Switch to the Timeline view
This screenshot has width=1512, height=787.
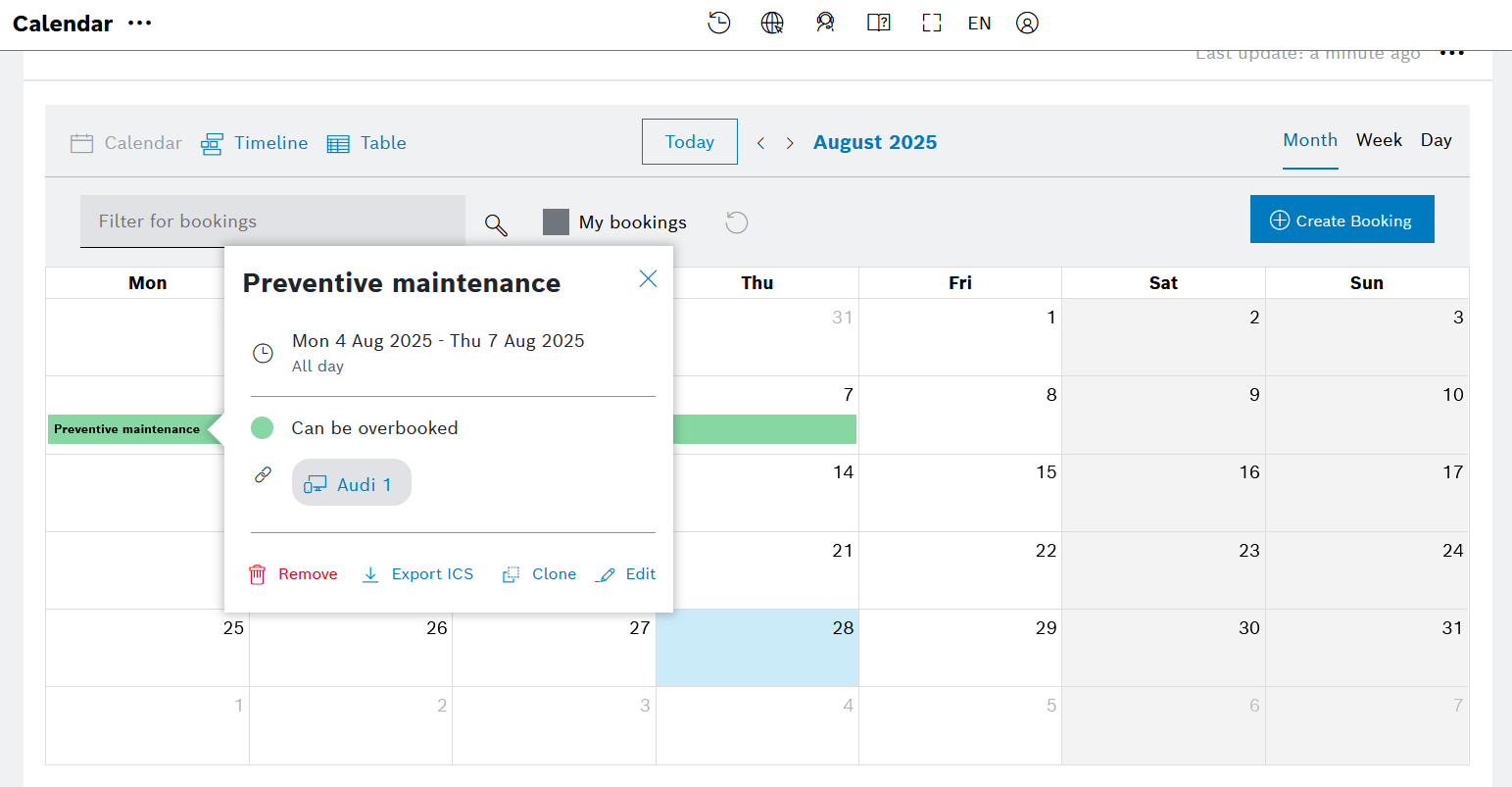(255, 143)
